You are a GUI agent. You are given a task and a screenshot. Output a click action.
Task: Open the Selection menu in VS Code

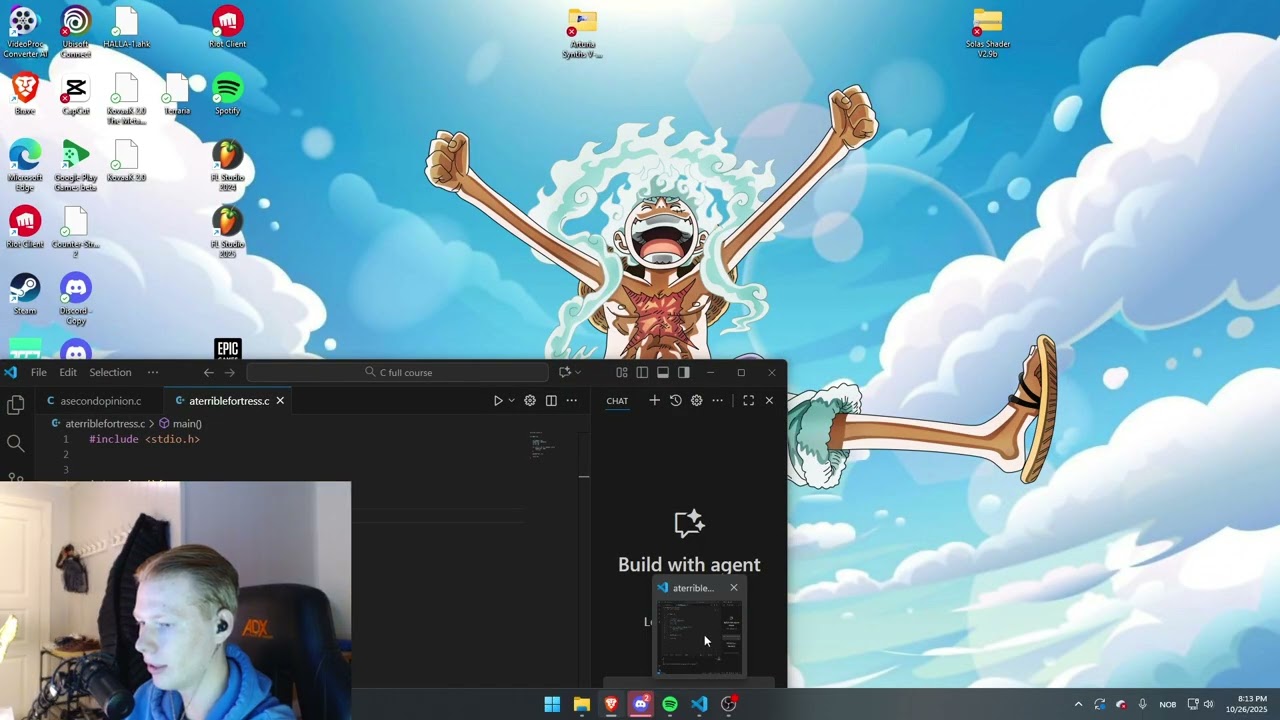pyautogui.click(x=110, y=372)
